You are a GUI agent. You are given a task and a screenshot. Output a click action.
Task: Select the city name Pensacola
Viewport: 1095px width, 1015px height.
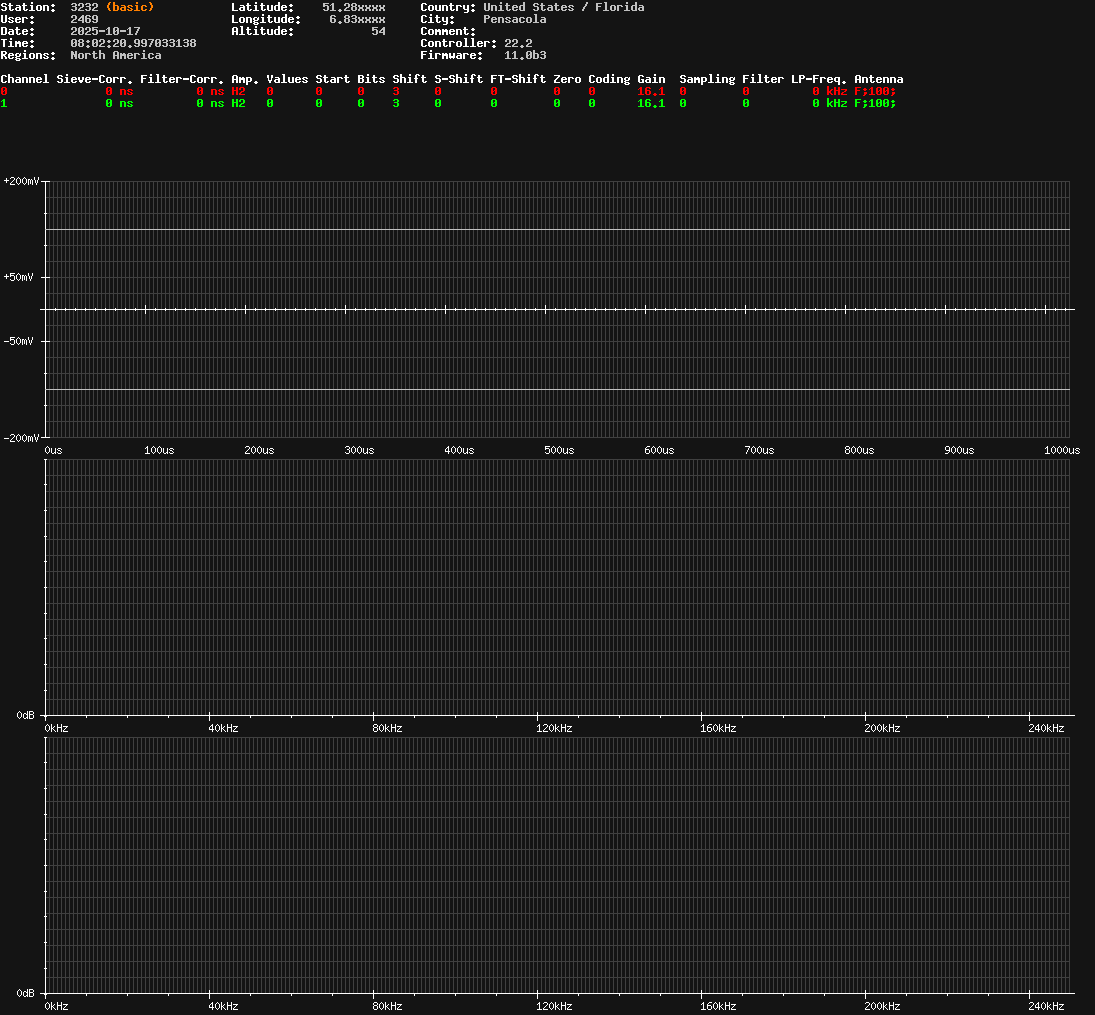point(514,19)
